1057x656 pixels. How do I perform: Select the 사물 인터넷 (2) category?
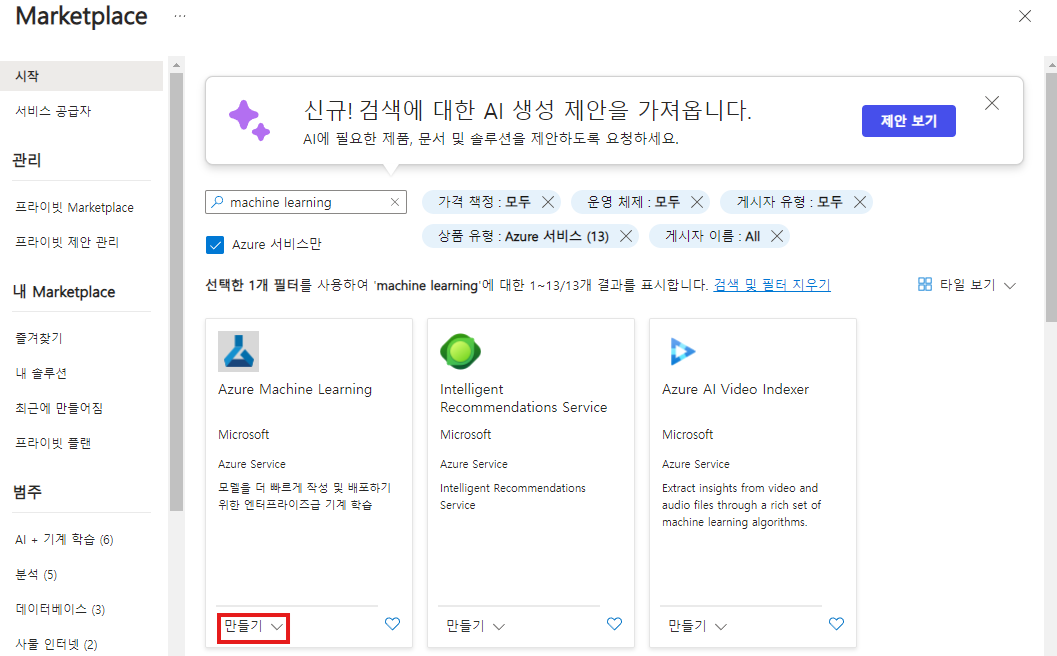[x=56, y=645]
